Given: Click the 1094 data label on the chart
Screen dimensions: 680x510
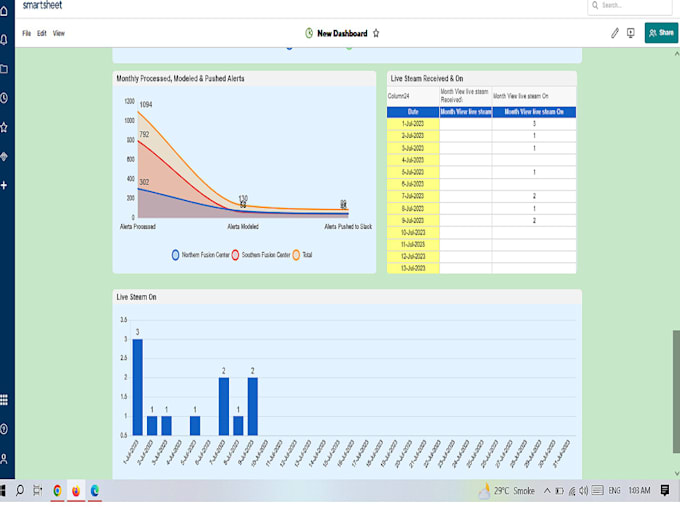Looking at the screenshot, I should [146, 105].
